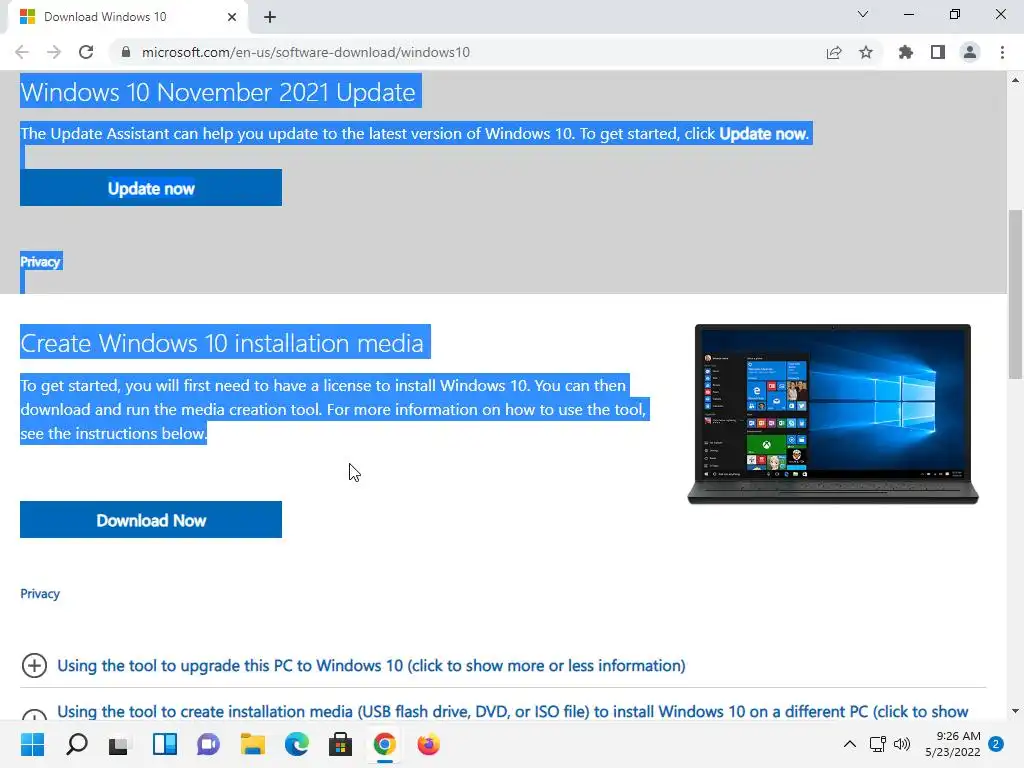Click the Windows 10 laptop image
The width and height of the screenshot is (1024, 768).
(833, 414)
